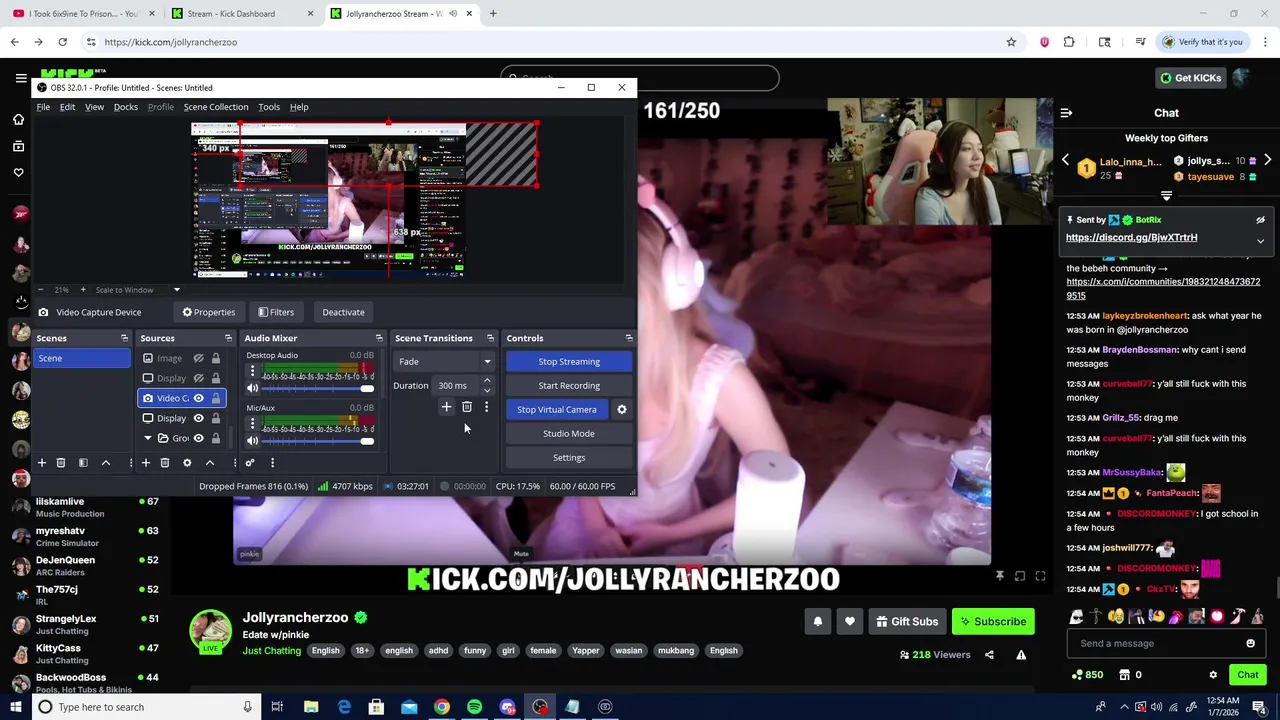1280x720 pixels.
Task: Click Gift Subs button
Action: (907, 621)
